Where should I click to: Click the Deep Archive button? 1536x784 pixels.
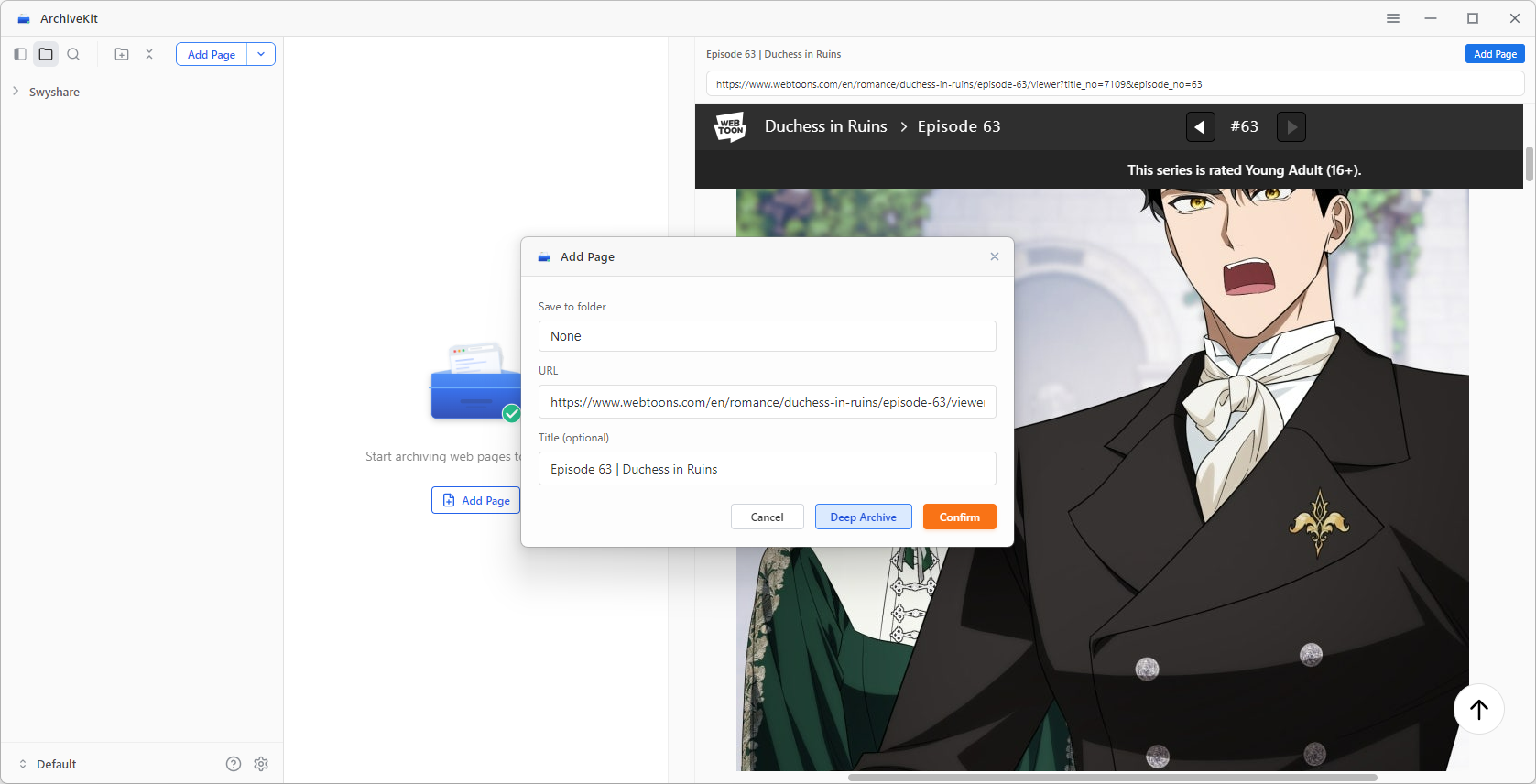[863, 517]
